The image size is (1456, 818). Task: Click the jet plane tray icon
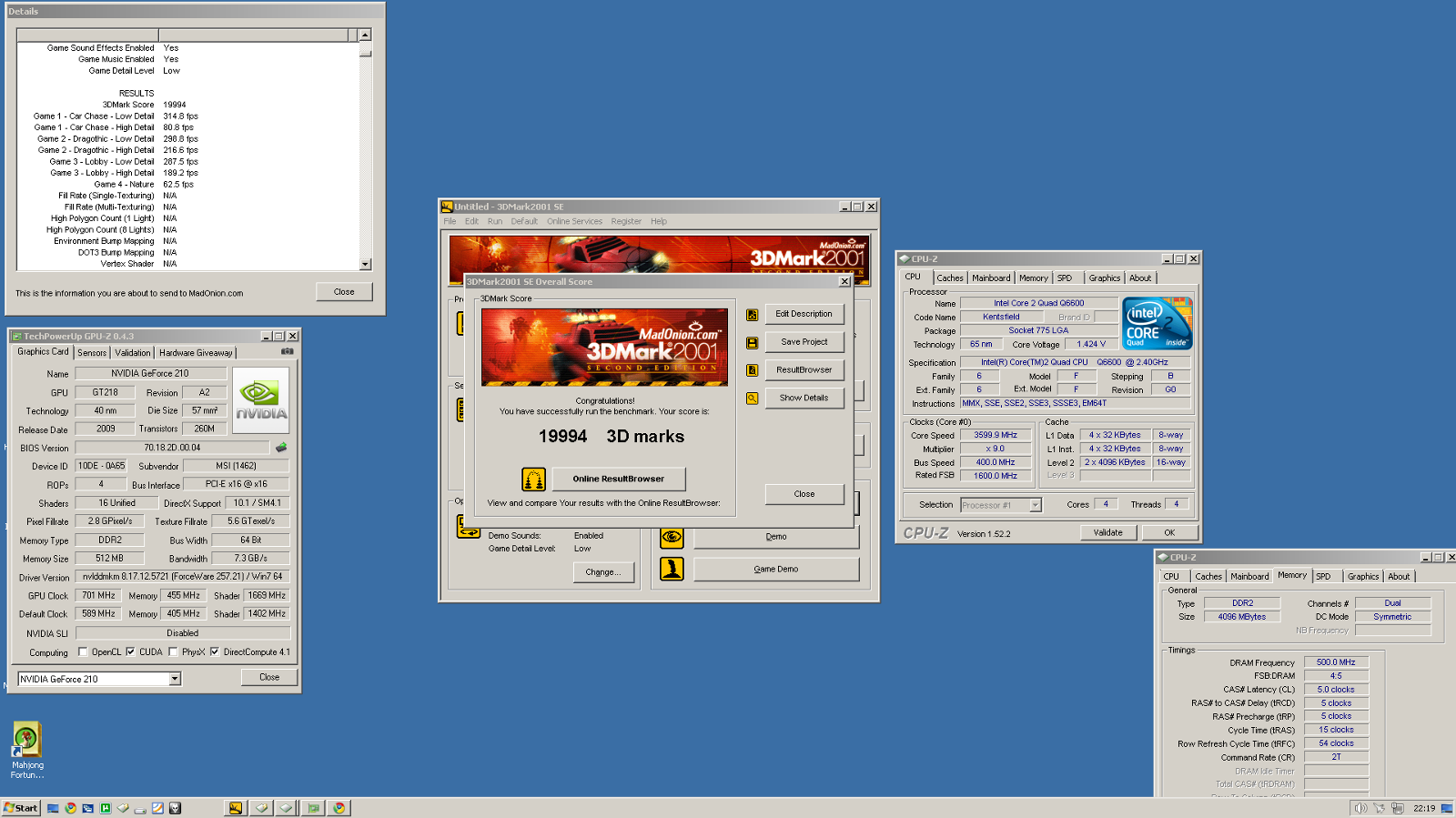point(1379,808)
